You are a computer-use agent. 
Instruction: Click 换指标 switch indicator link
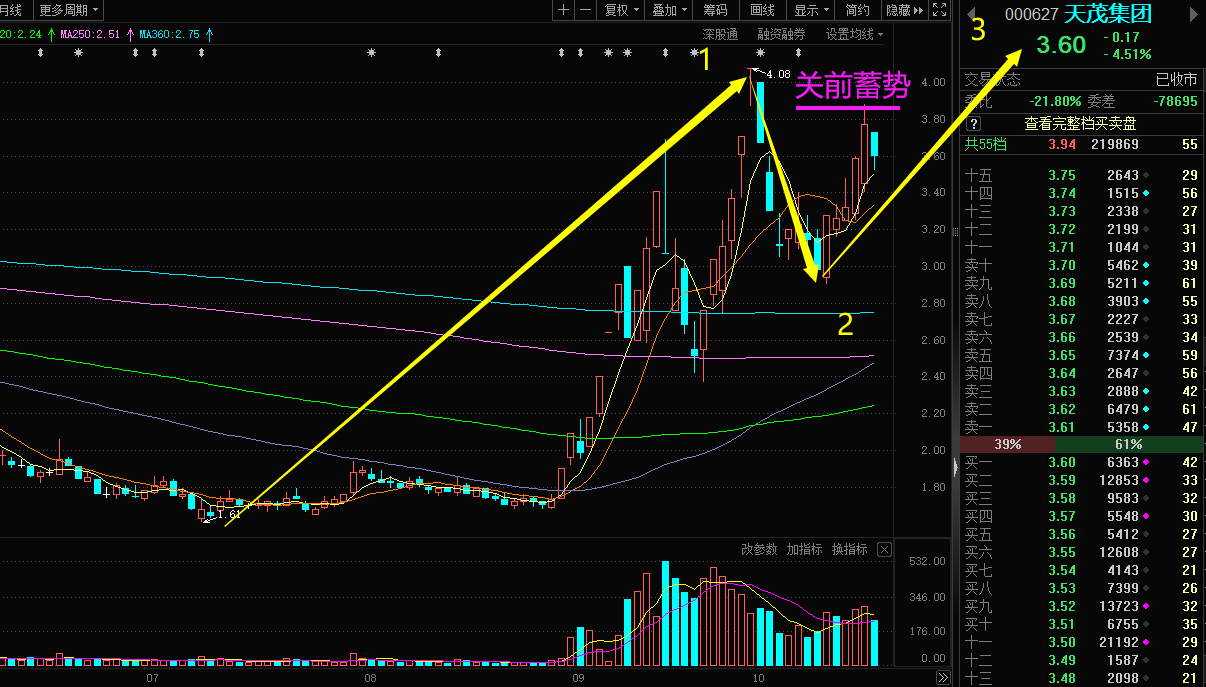850,550
